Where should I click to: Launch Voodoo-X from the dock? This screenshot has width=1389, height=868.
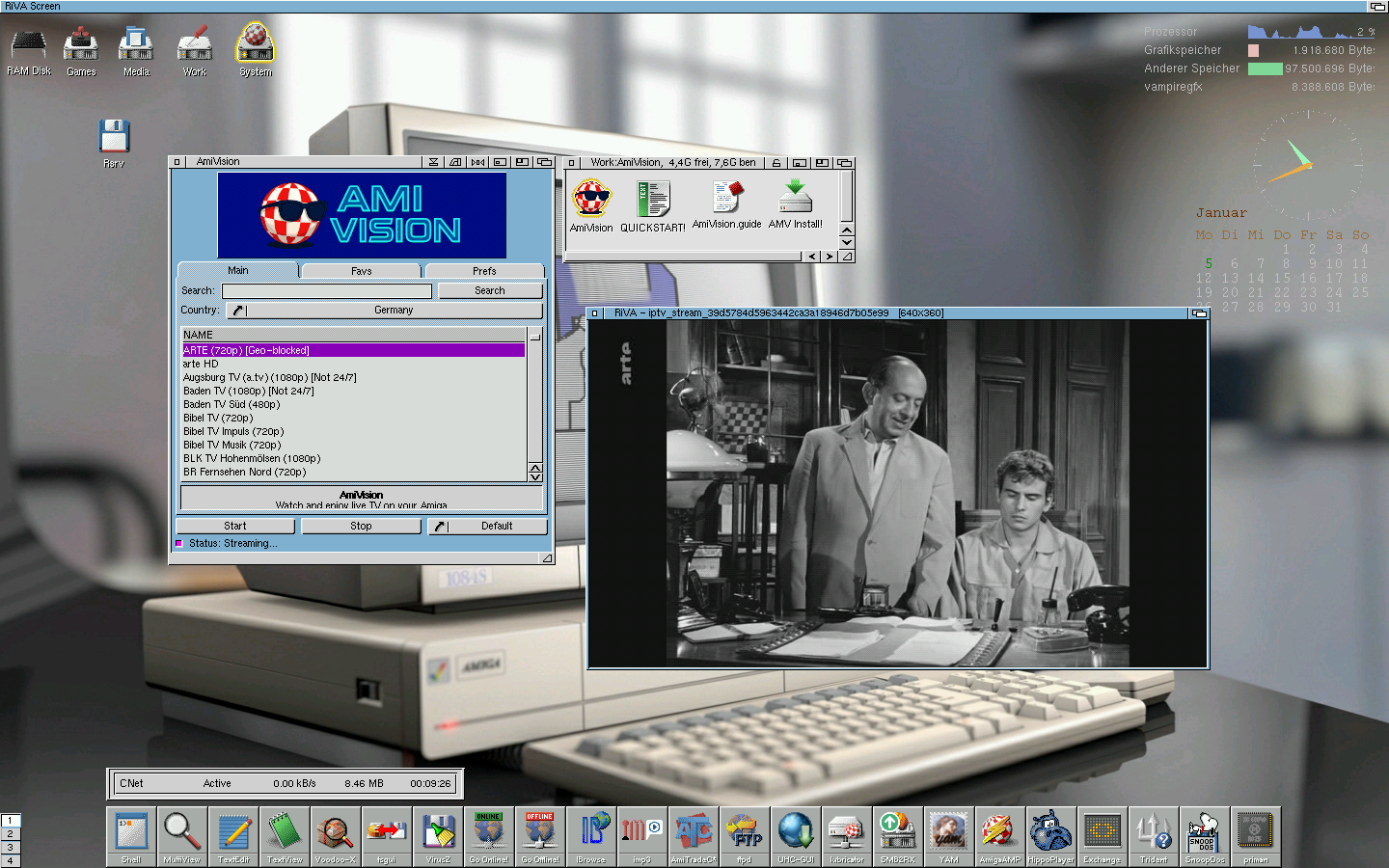point(336,836)
